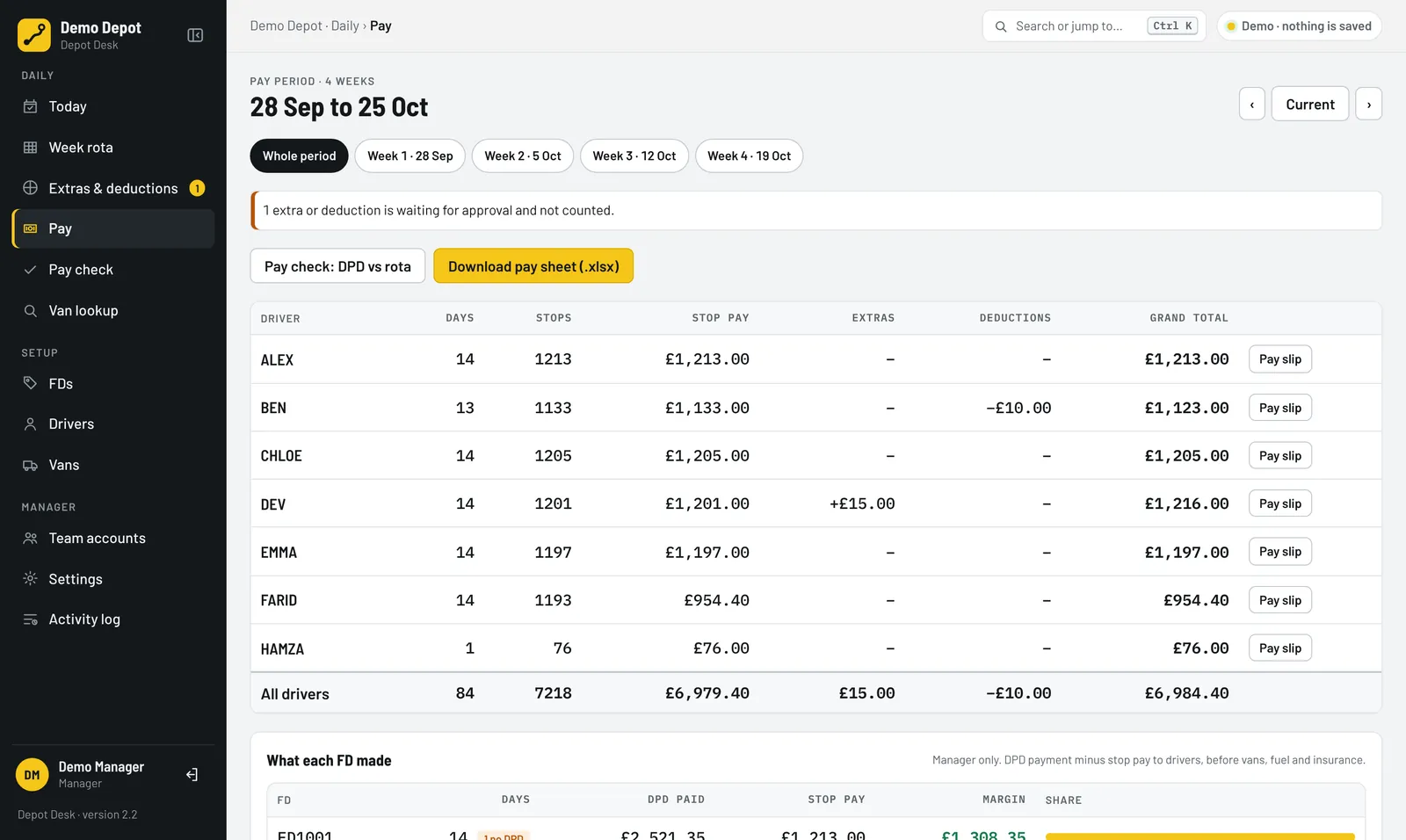Open Pay slip for DEV
This screenshot has width=1406, height=840.
coord(1279,503)
